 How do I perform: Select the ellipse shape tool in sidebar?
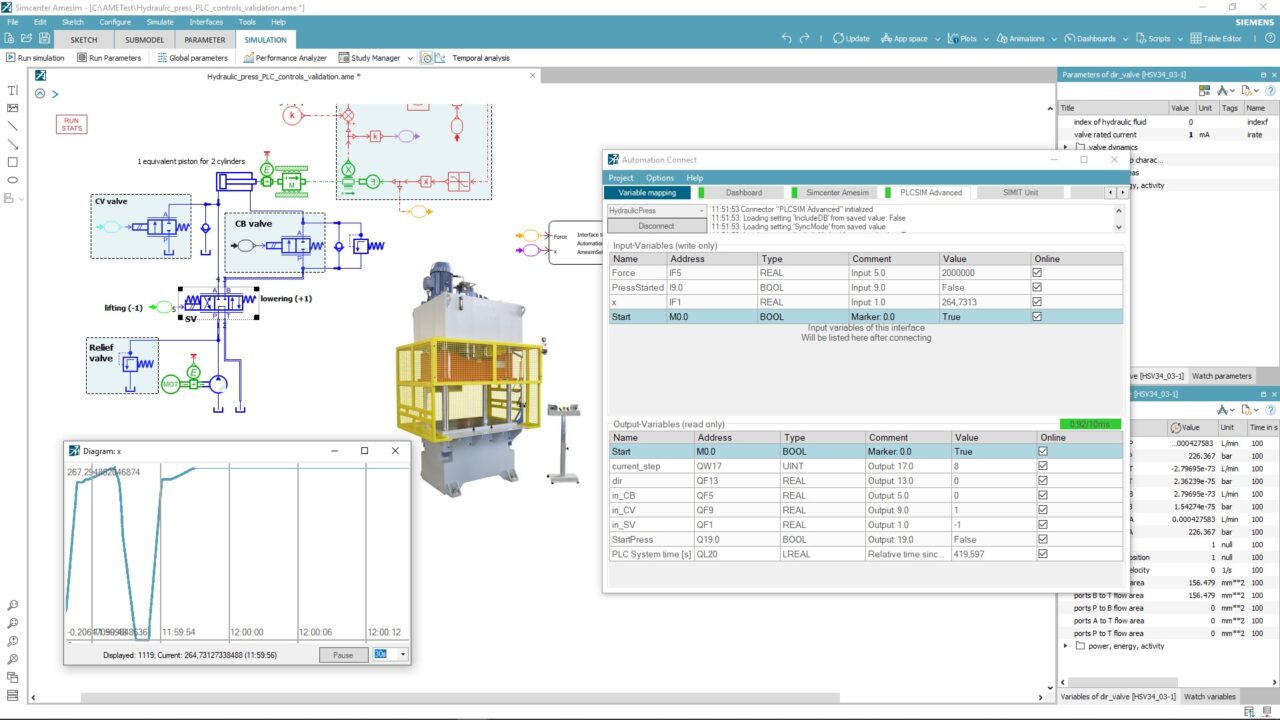[x=13, y=180]
